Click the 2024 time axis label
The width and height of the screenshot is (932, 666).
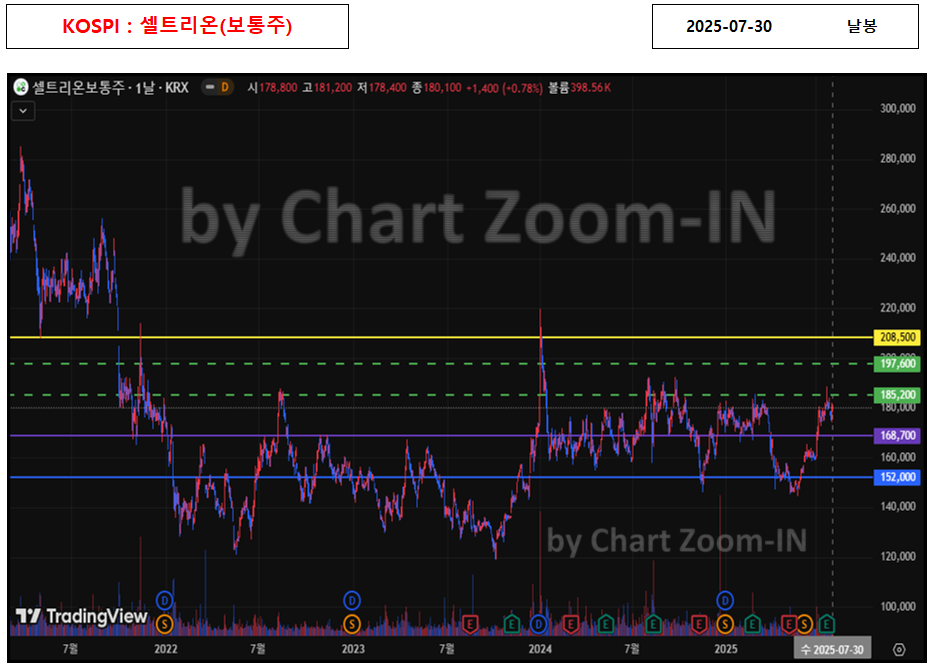[x=540, y=649]
